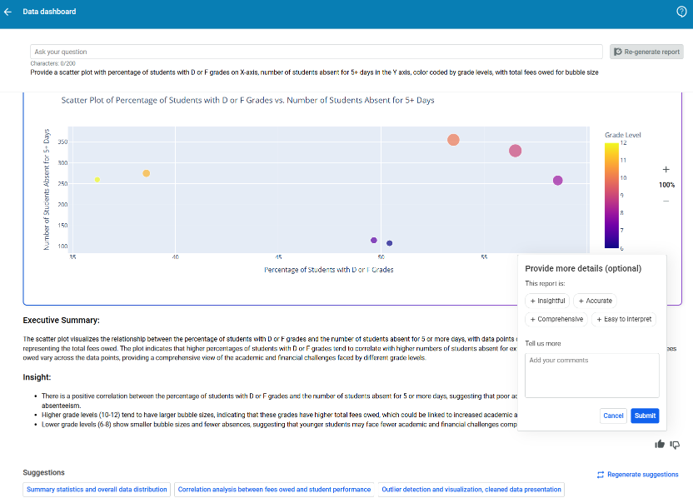Toggle the Easy to interpret chip

624,319
